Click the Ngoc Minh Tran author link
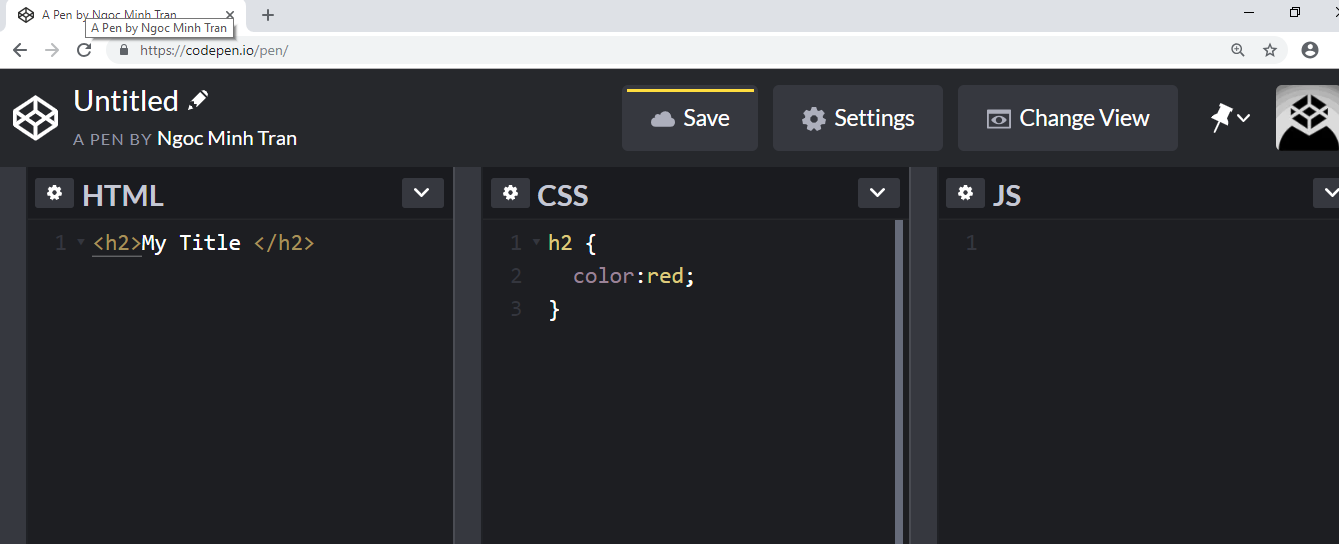Screen dimensions: 1339x544 [227, 138]
